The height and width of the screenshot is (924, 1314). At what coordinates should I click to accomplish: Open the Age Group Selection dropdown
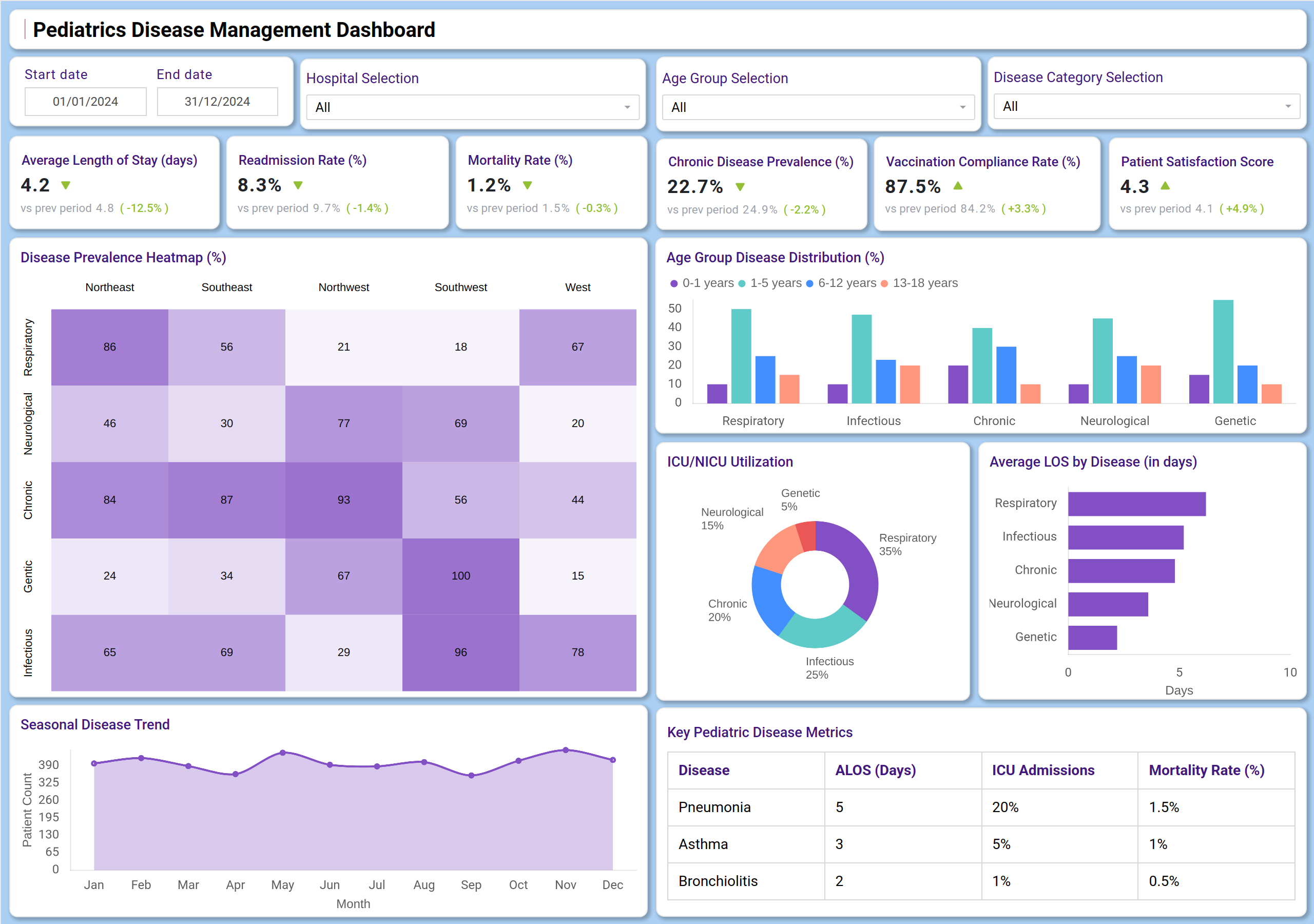tap(818, 107)
